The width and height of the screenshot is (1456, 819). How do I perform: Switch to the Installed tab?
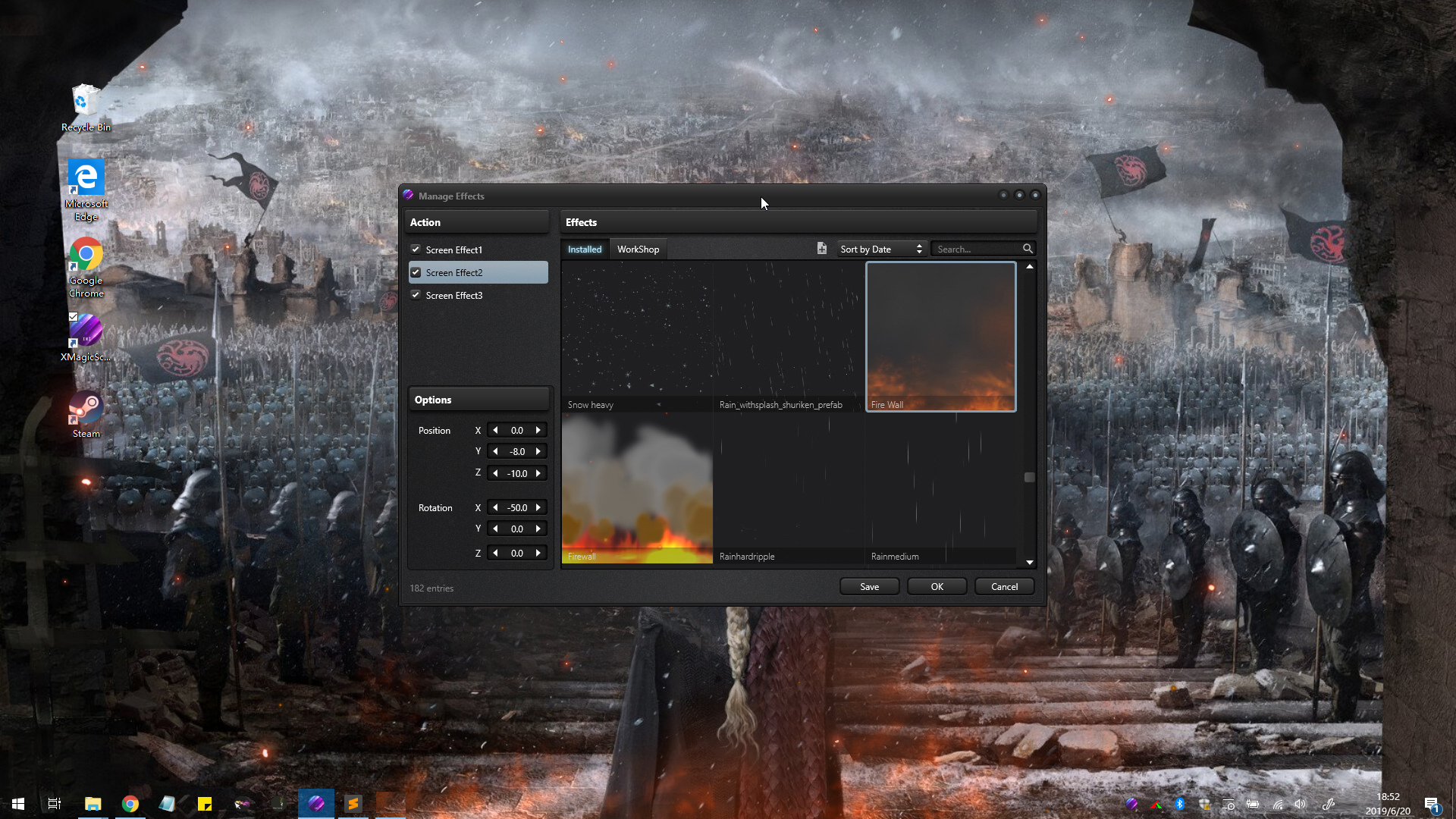point(585,249)
